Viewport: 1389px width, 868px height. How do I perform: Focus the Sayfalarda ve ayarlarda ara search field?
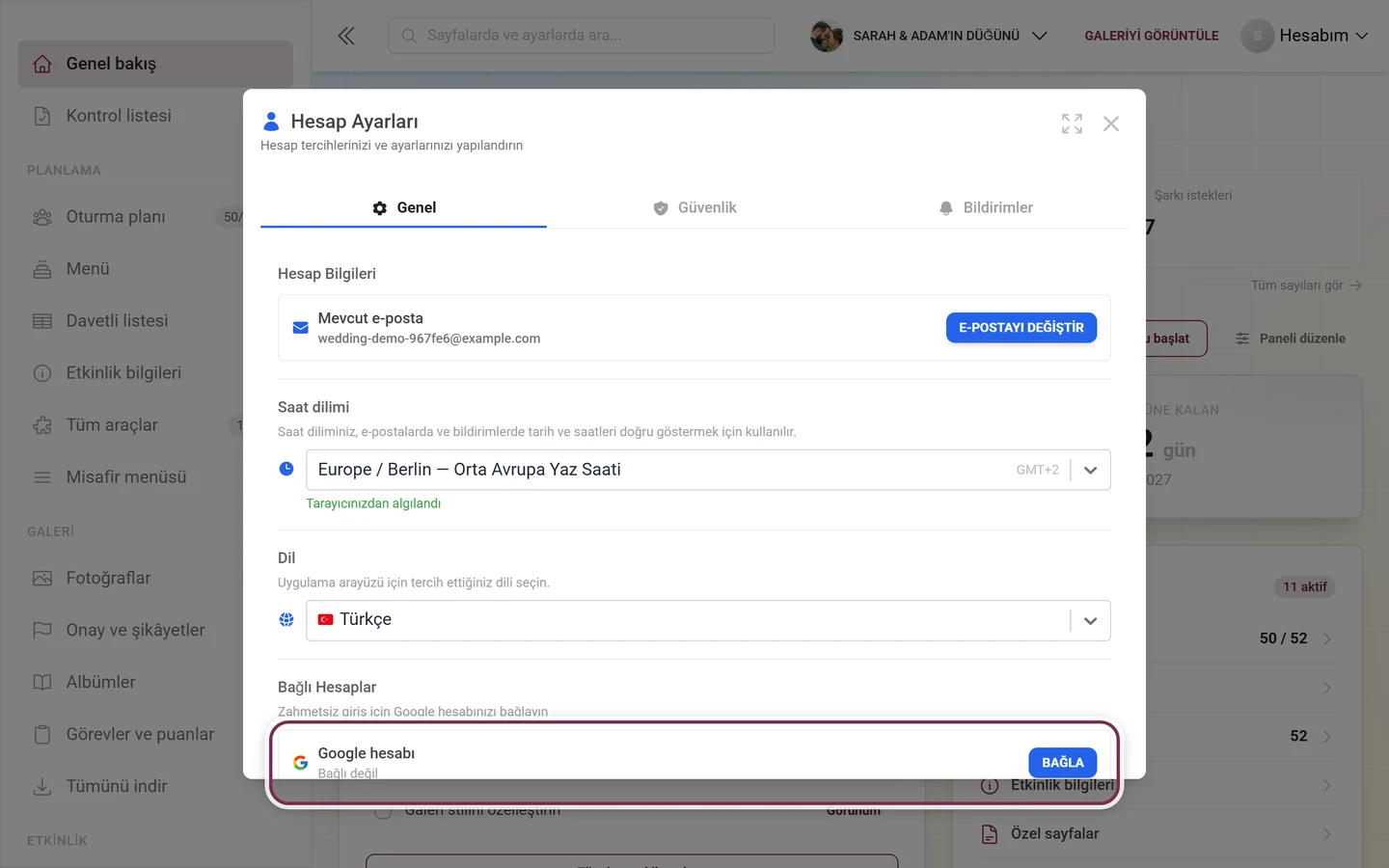tap(581, 36)
